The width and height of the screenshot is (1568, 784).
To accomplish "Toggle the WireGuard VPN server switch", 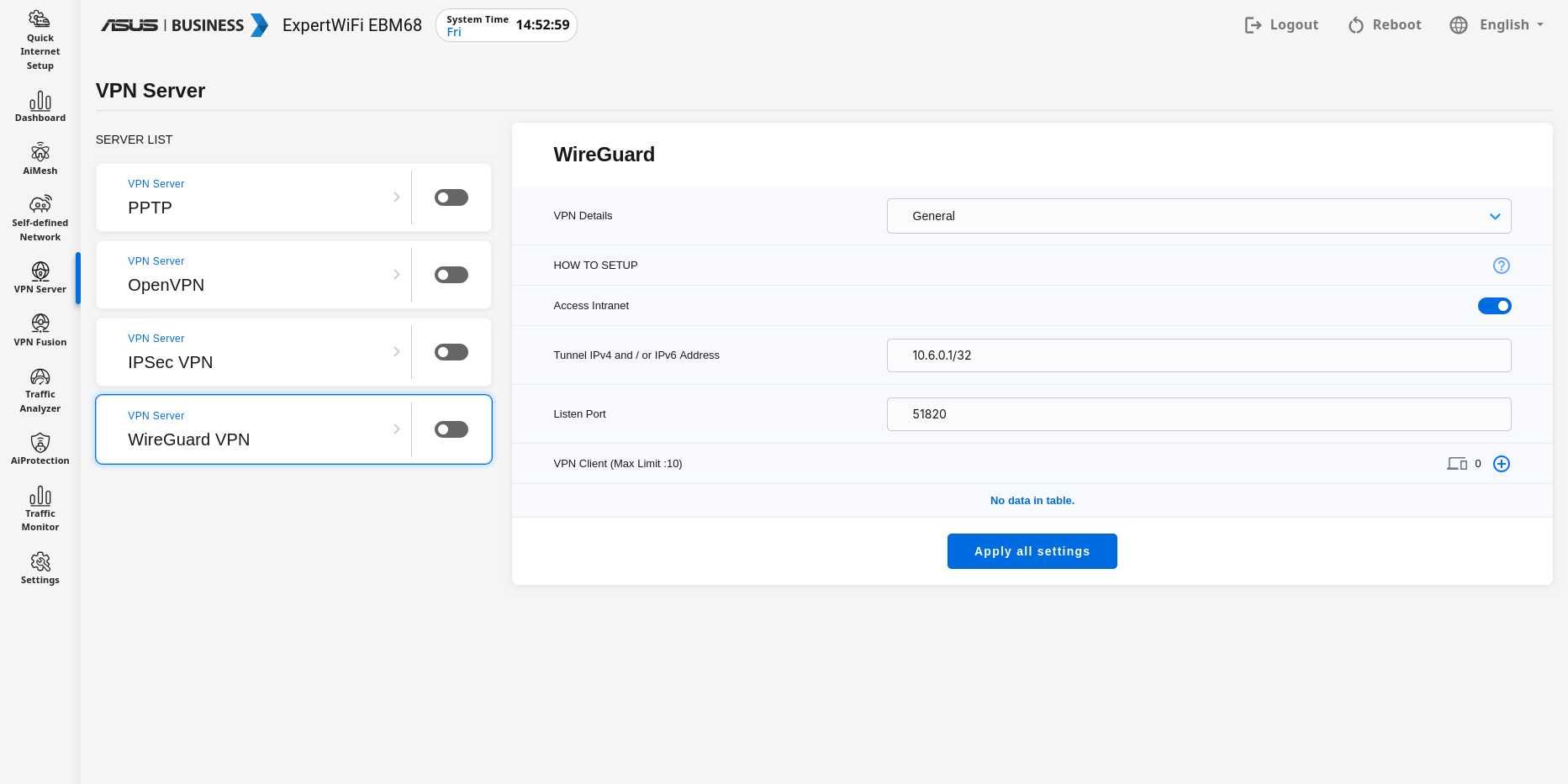I will pos(451,429).
